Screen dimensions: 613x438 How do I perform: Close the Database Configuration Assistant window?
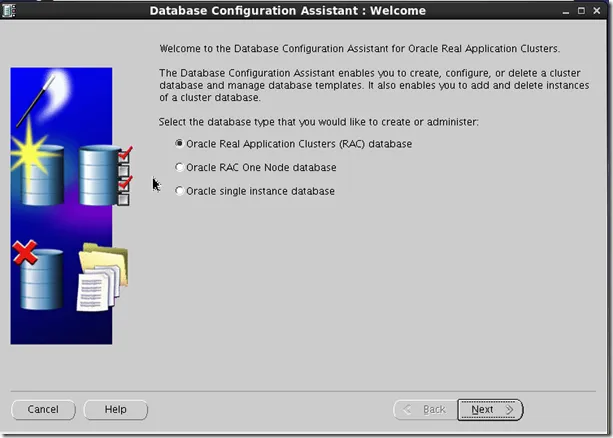pos(597,11)
